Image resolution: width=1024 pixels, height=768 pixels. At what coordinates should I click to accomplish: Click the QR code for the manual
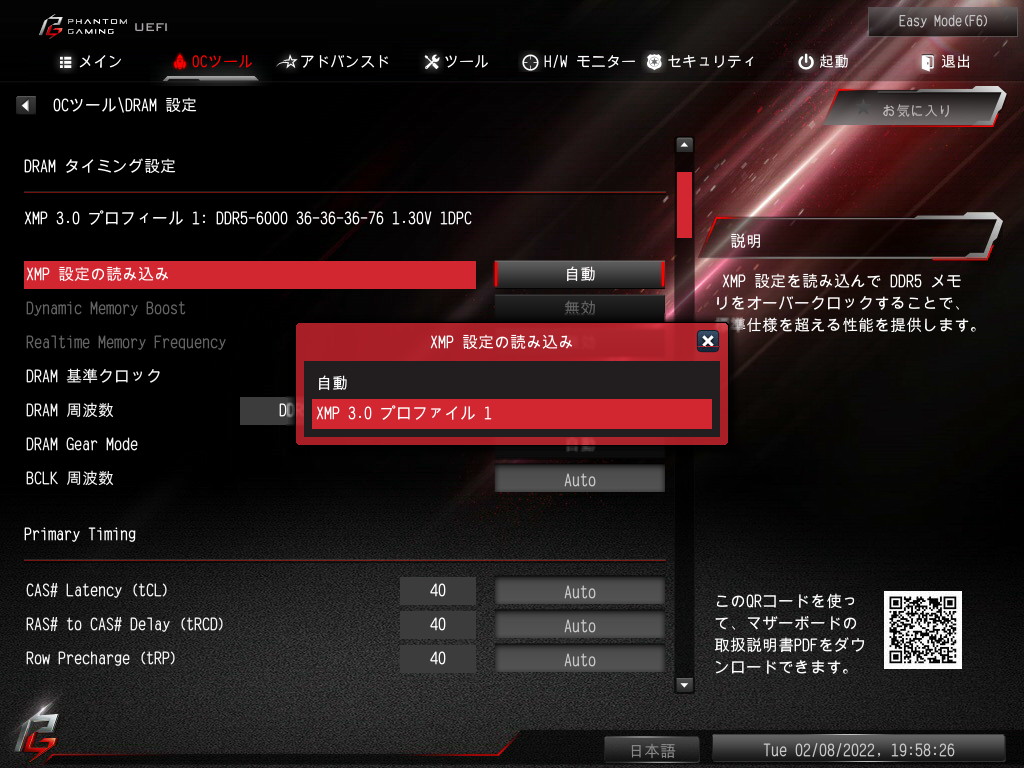point(922,630)
